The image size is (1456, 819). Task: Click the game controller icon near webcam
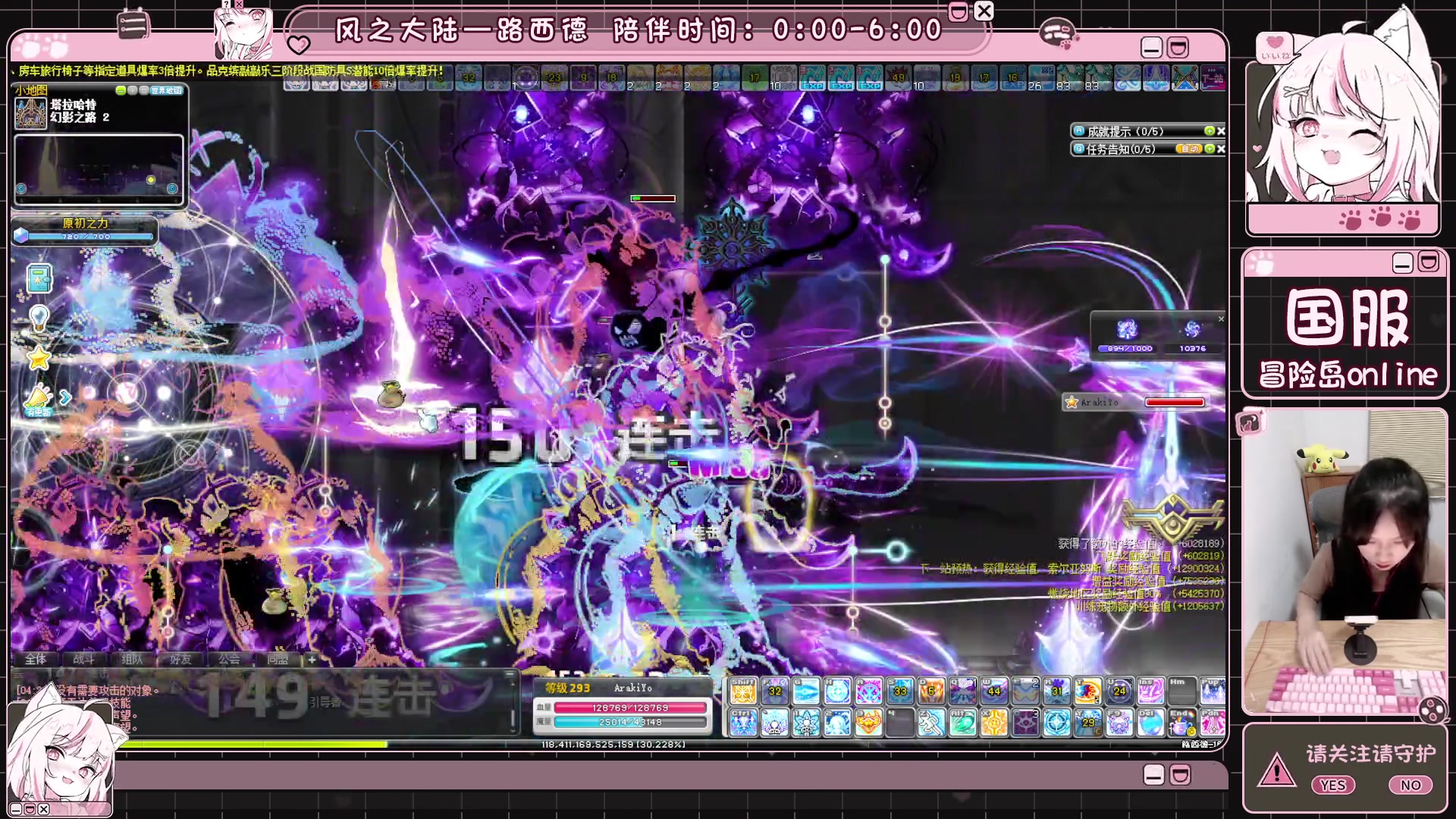pos(1432,711)
